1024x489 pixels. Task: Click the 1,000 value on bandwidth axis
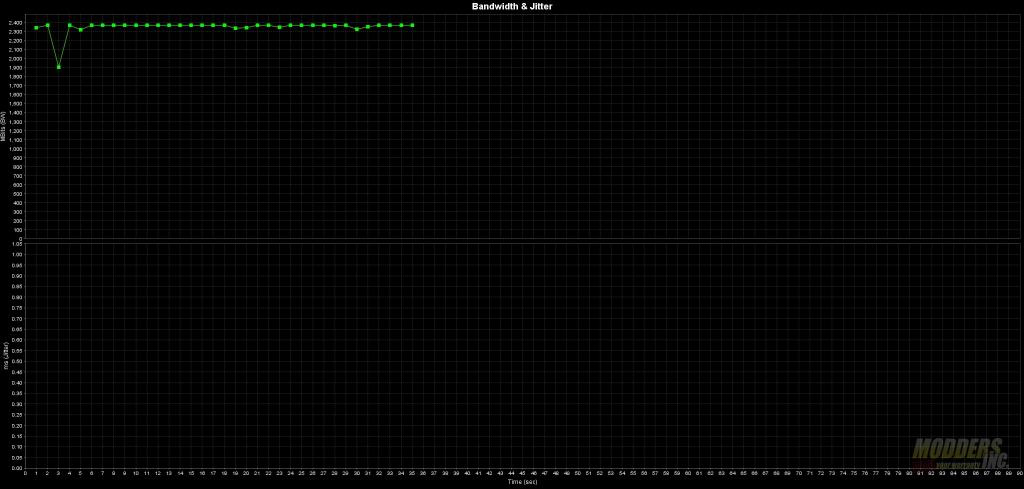[x=17, y=149]
